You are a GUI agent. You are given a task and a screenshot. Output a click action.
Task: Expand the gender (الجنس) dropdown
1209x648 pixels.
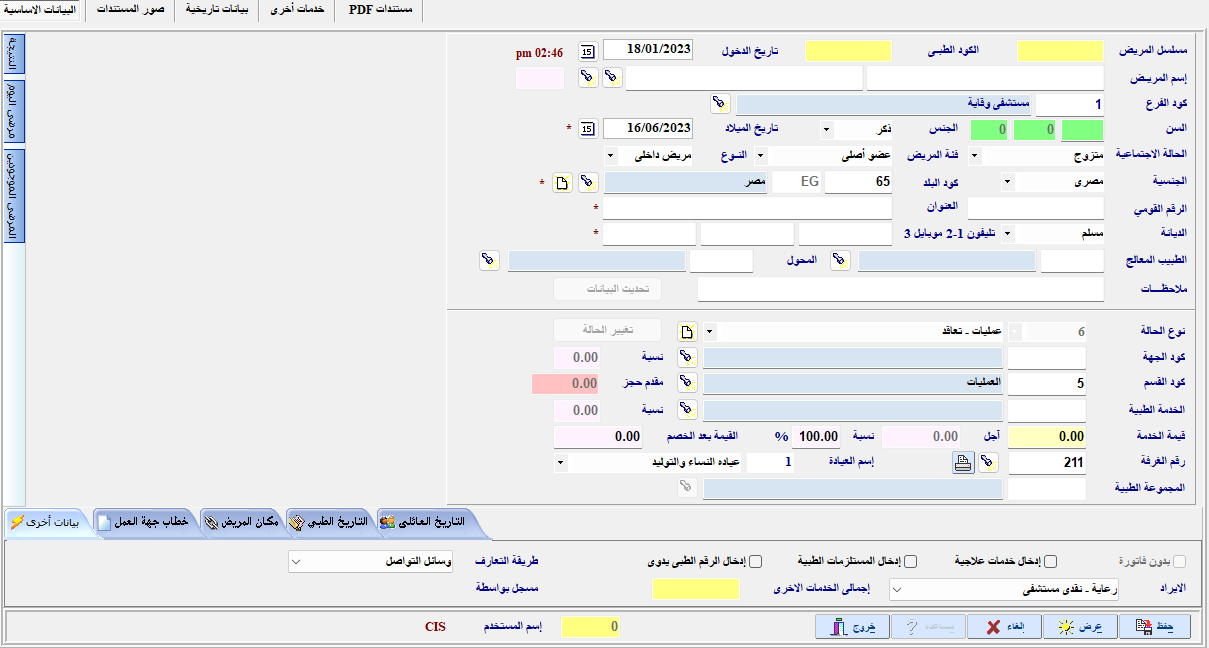click(826, 129)
